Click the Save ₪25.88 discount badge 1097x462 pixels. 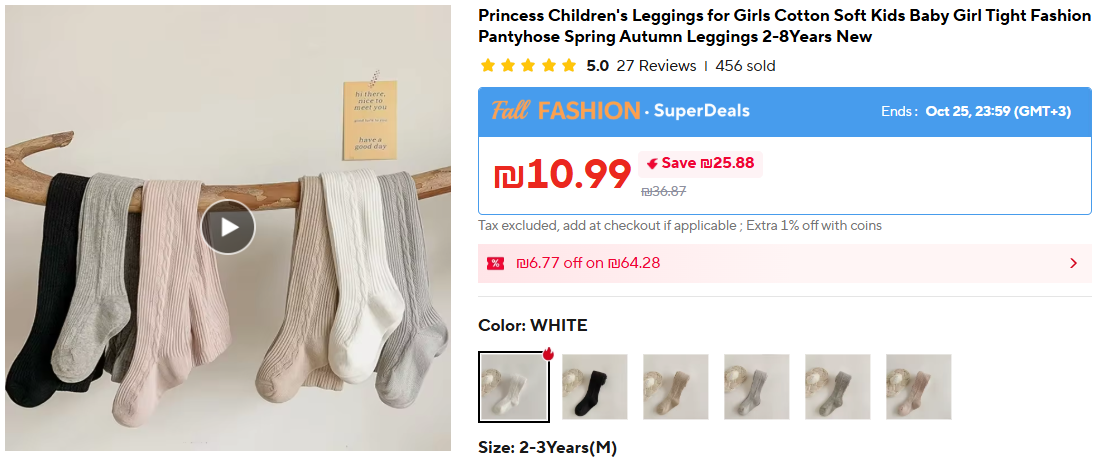[x=700, y=163]
